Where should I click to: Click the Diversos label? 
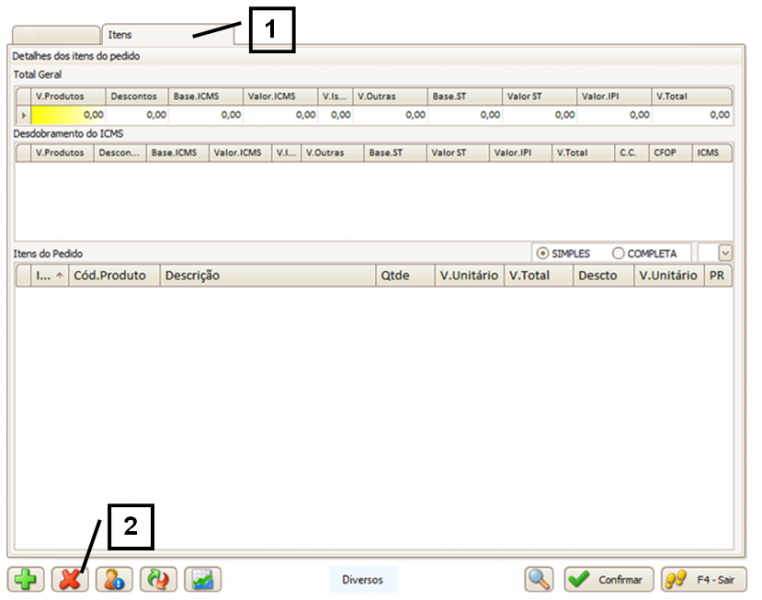(362, 579)
